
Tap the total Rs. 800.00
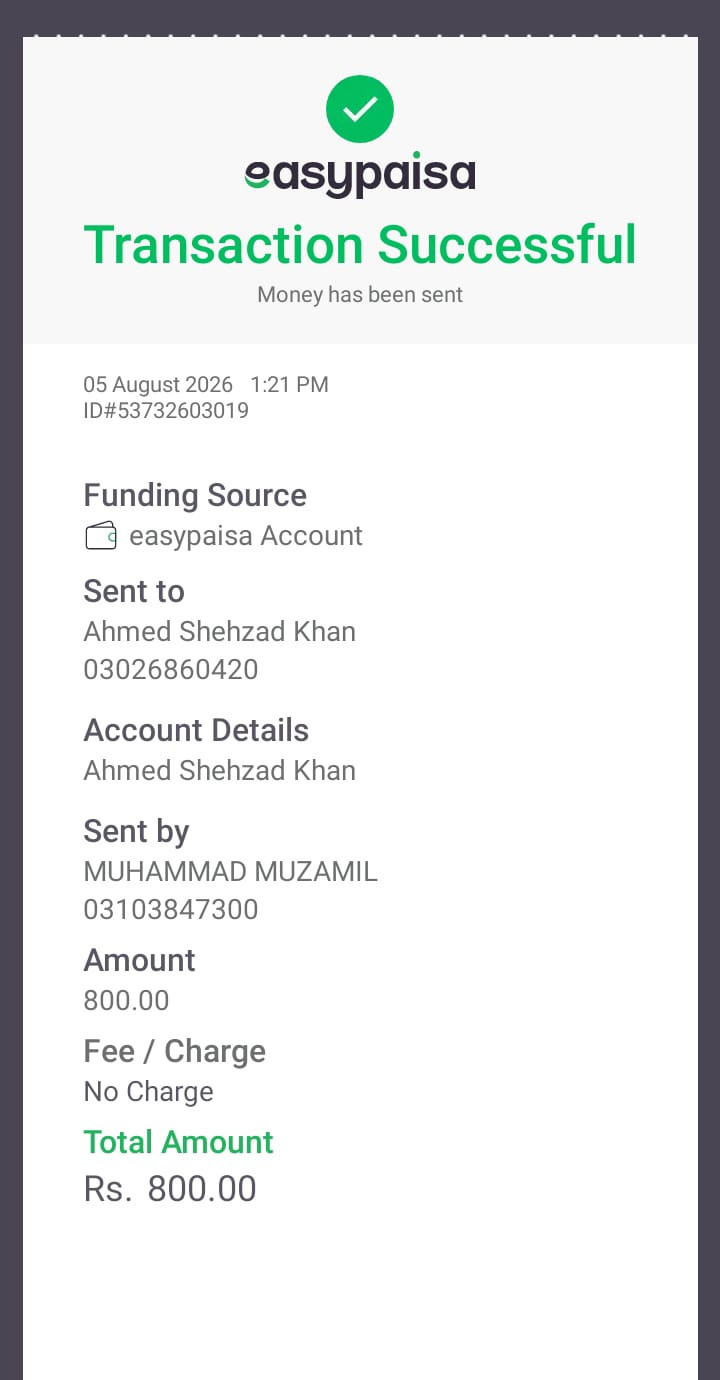point(170,1189)
